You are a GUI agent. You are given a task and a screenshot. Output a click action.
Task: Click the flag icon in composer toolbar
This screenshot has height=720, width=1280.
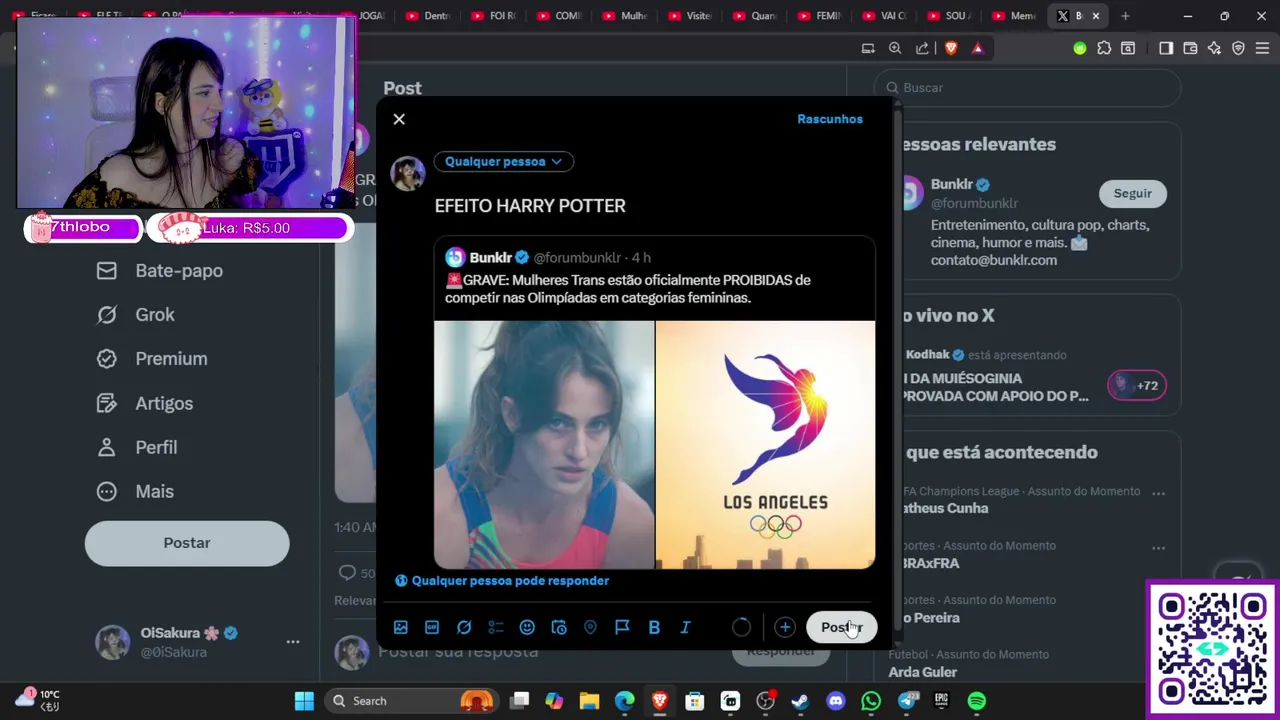622,627
